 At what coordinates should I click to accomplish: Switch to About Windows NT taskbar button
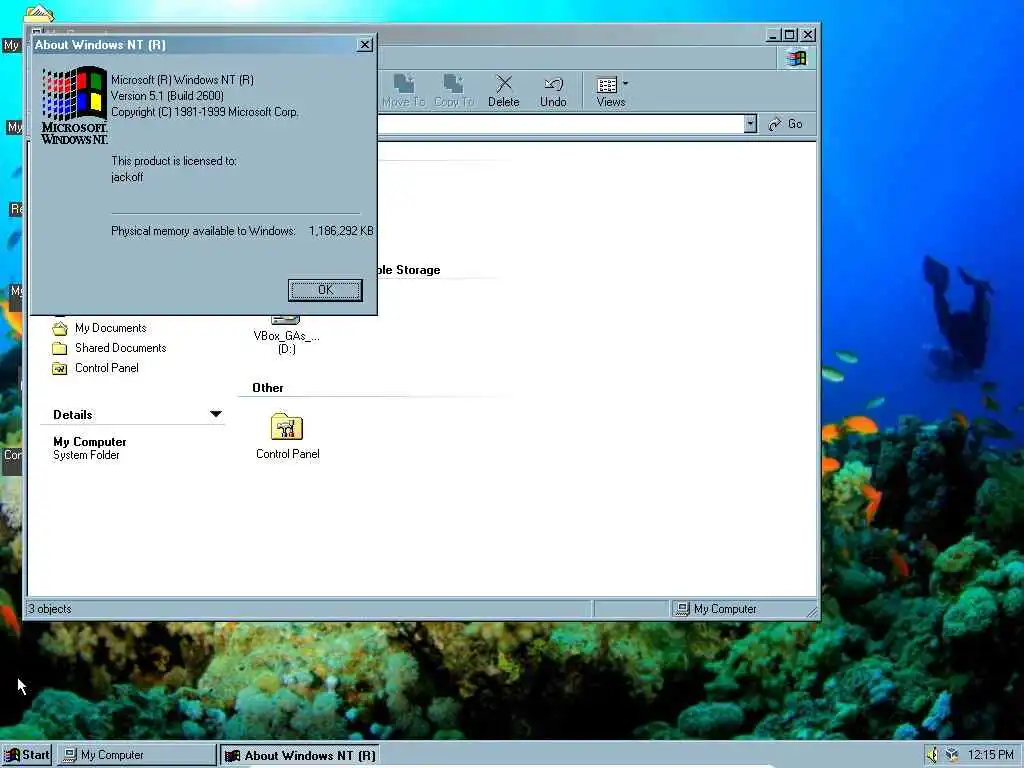[300, 755]
